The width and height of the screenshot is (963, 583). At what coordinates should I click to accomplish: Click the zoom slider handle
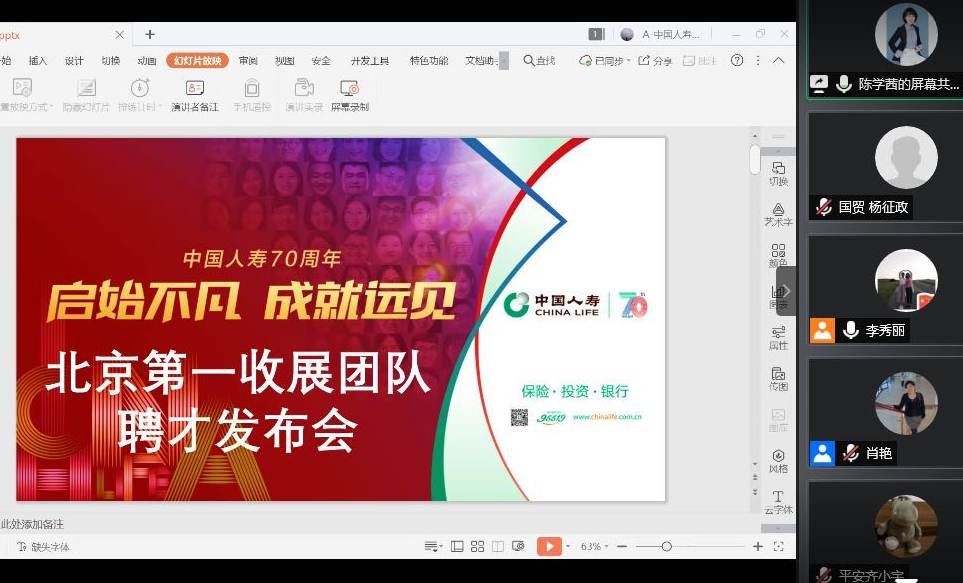666,546
